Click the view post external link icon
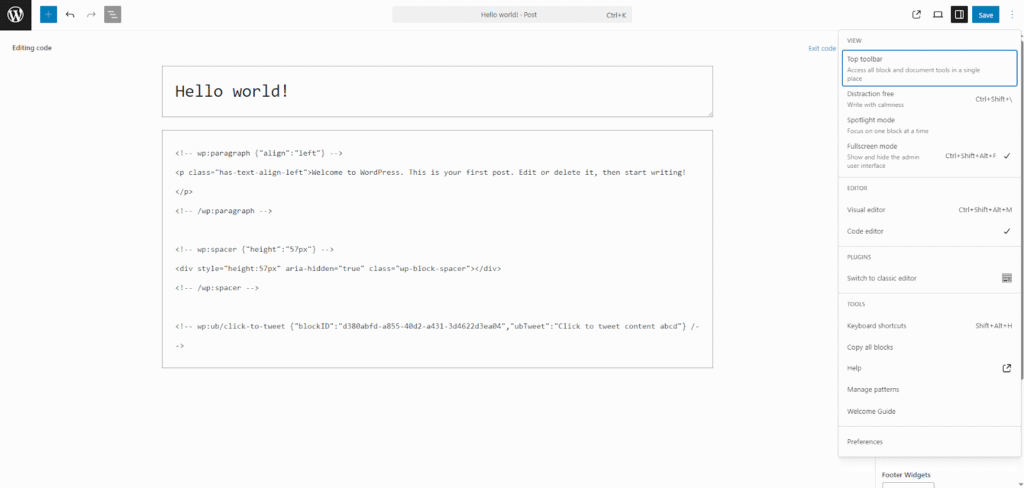The image size is (1024, 488). click(916, 15)
